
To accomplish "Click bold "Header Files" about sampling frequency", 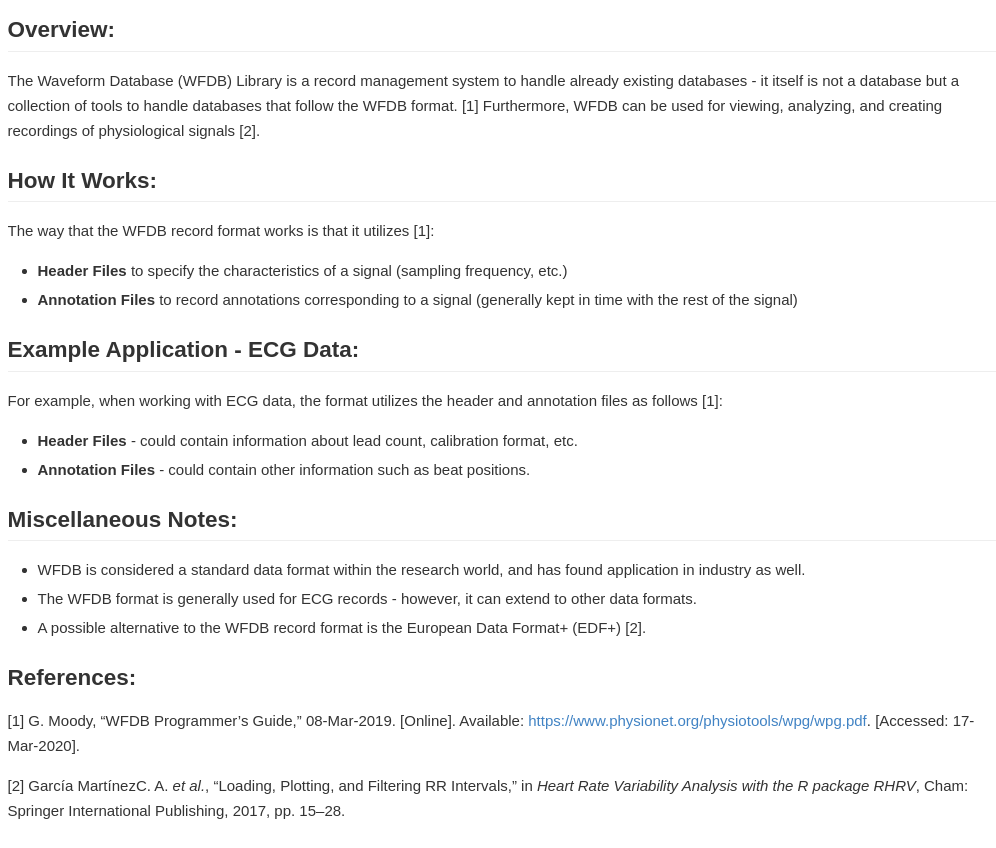I will pos(82,271).
